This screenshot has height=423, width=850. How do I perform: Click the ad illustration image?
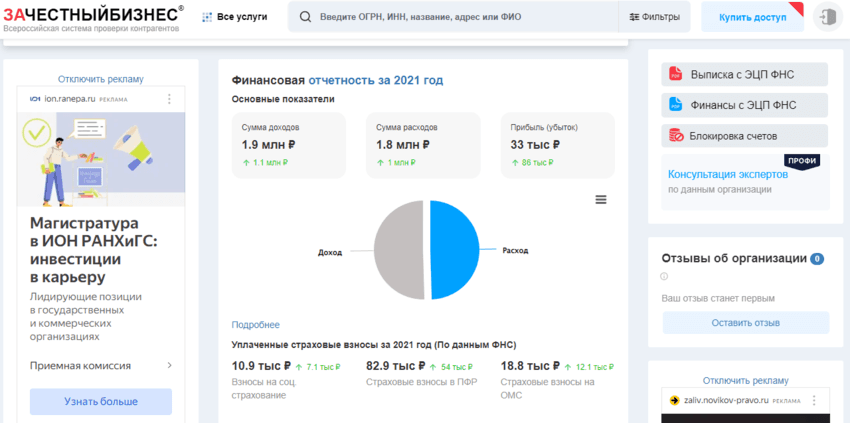(101, 159)
